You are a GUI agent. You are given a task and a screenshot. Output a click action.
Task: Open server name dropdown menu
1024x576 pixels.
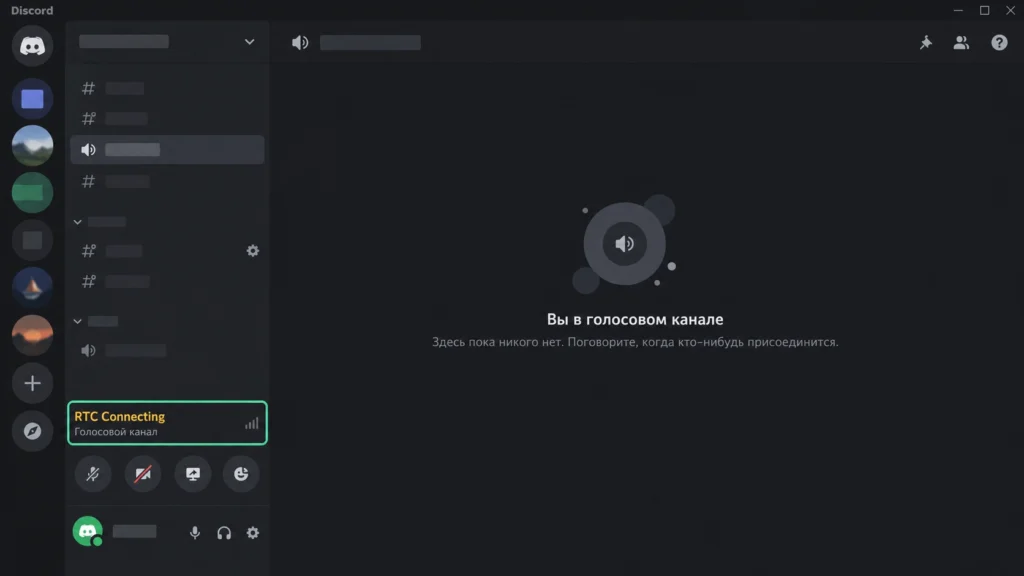point(249,42)
